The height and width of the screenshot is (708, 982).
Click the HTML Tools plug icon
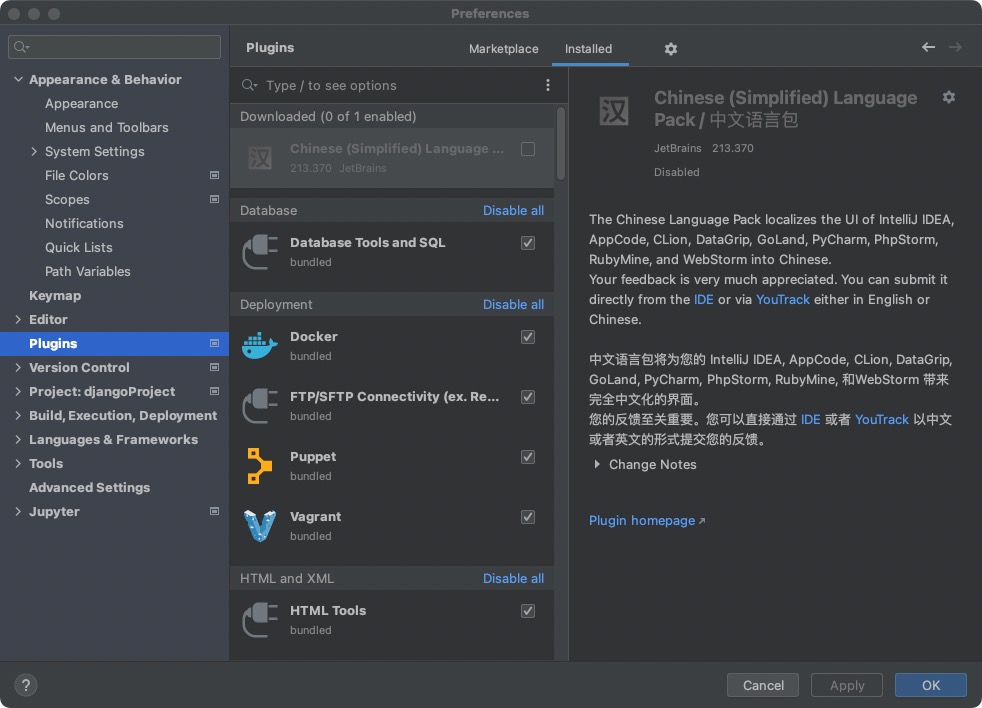click(259, 620)
